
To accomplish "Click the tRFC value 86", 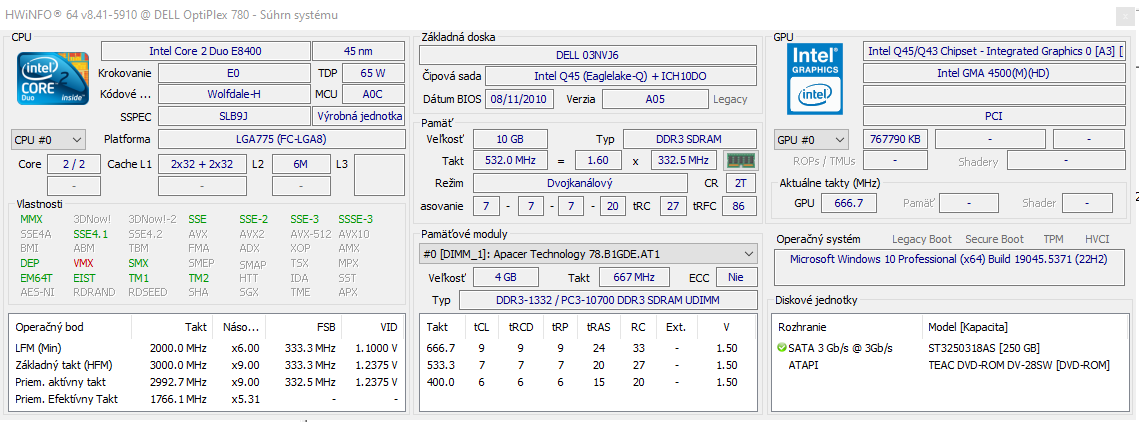I will point(739,206).
